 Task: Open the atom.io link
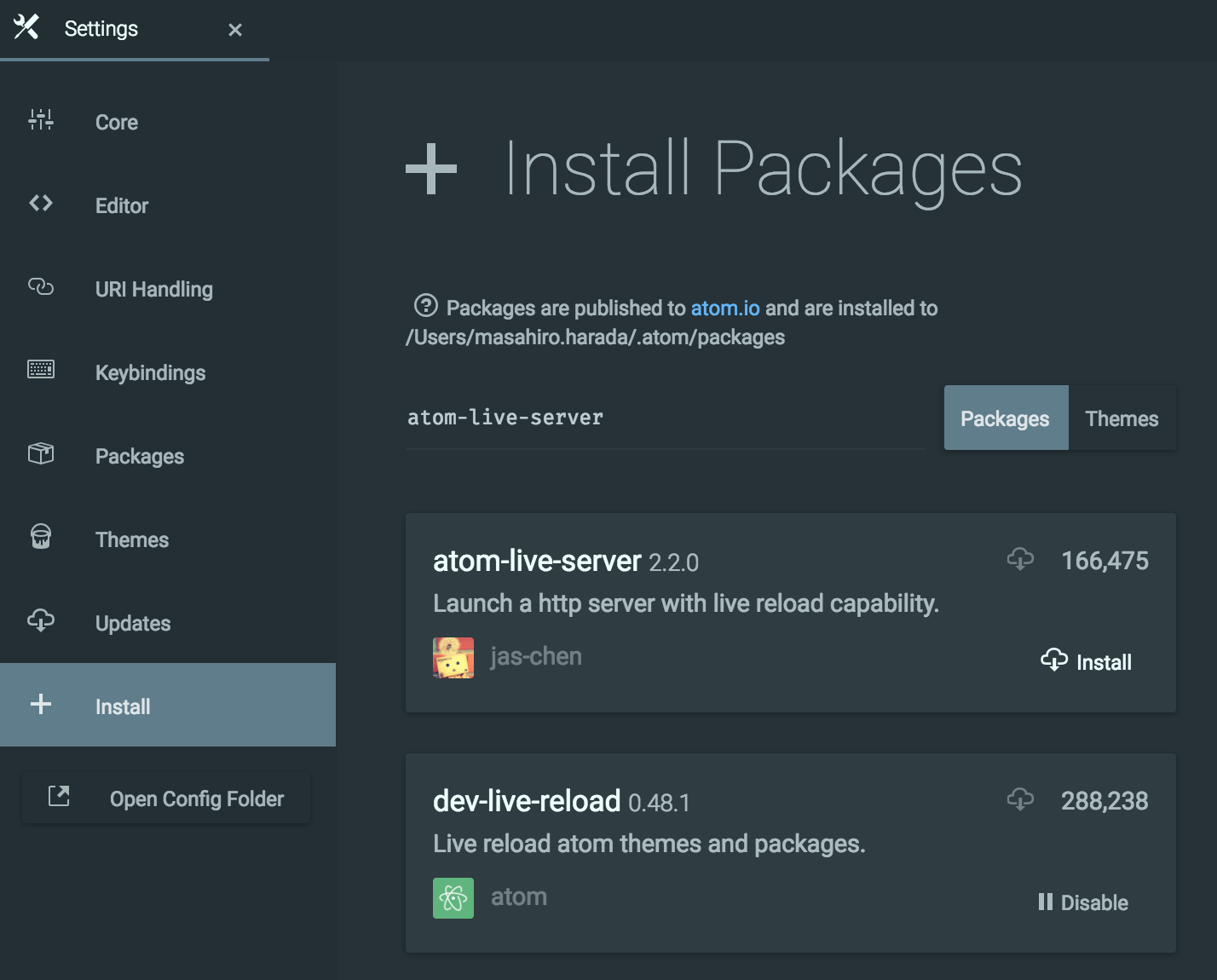point(724,308)
